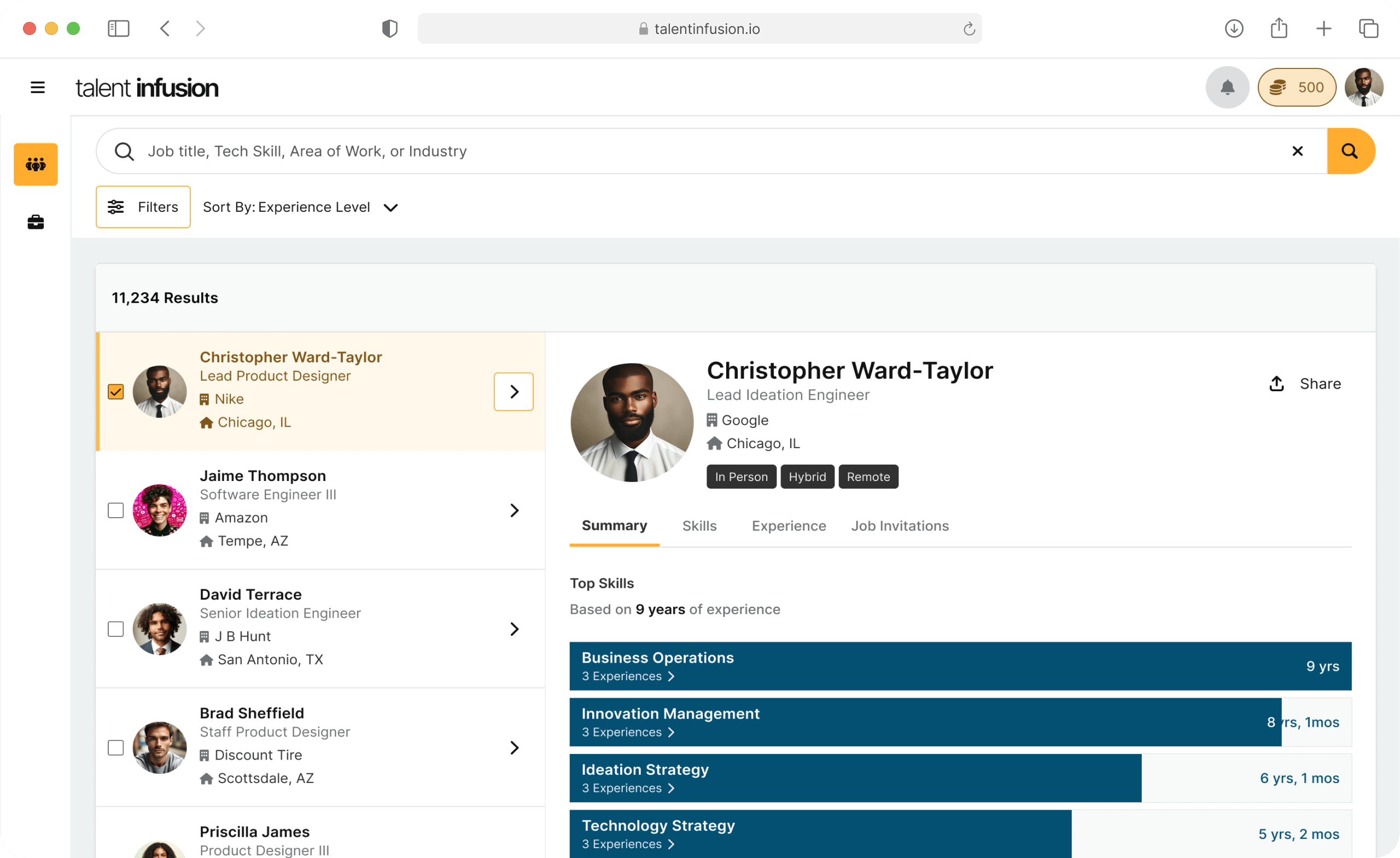Select the candidates people icon in sidebar

pyautogui.click(x=36, y=164)
